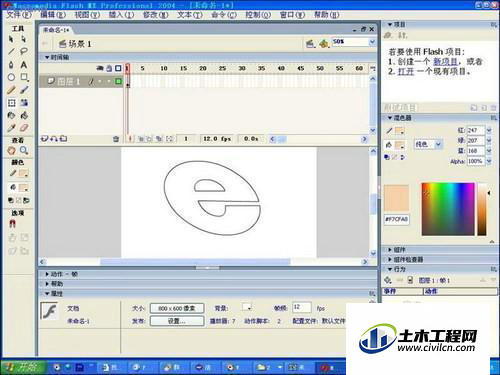Select the Paint Bucket tool

click(x=23, y=115)
